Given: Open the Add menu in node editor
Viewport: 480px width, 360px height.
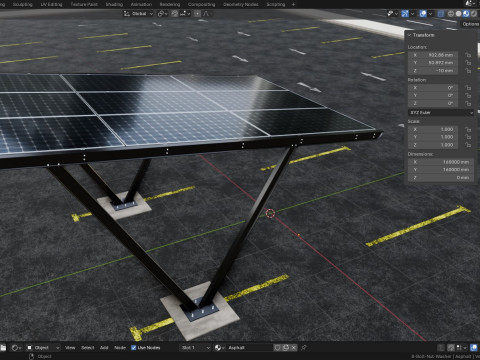Looking at the screenshot, I should click(104, 348).
